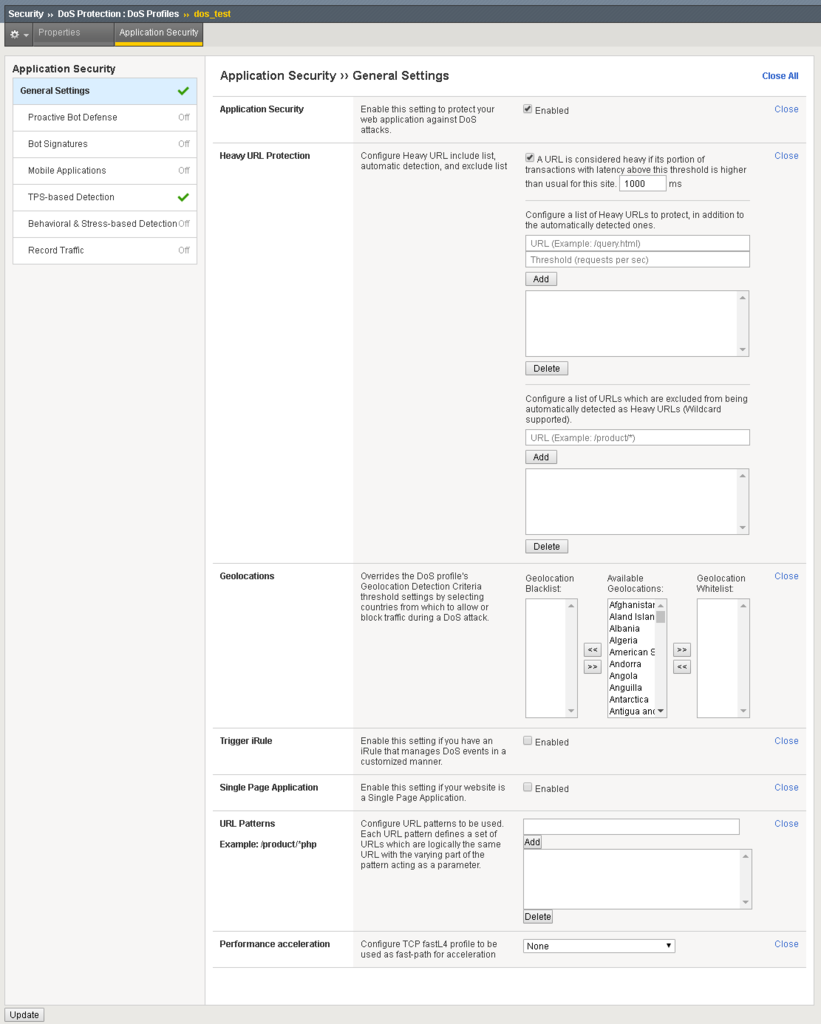The height and width of the screenshot is (1024, 821).
Task: Click green checkmark beside TPS-based Detection
Action: click(183, 197)
